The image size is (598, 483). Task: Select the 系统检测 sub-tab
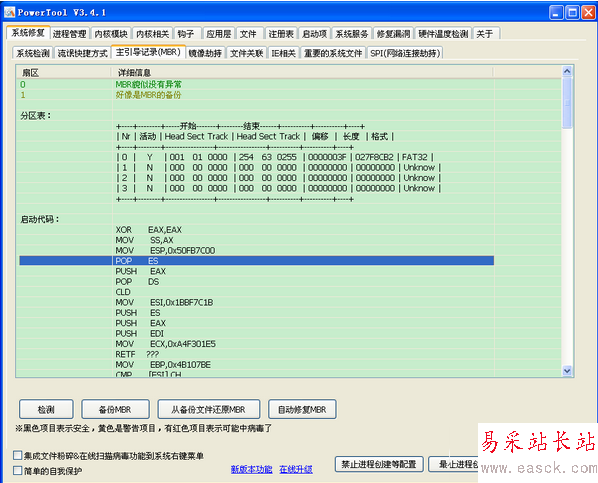coord(33,53)
